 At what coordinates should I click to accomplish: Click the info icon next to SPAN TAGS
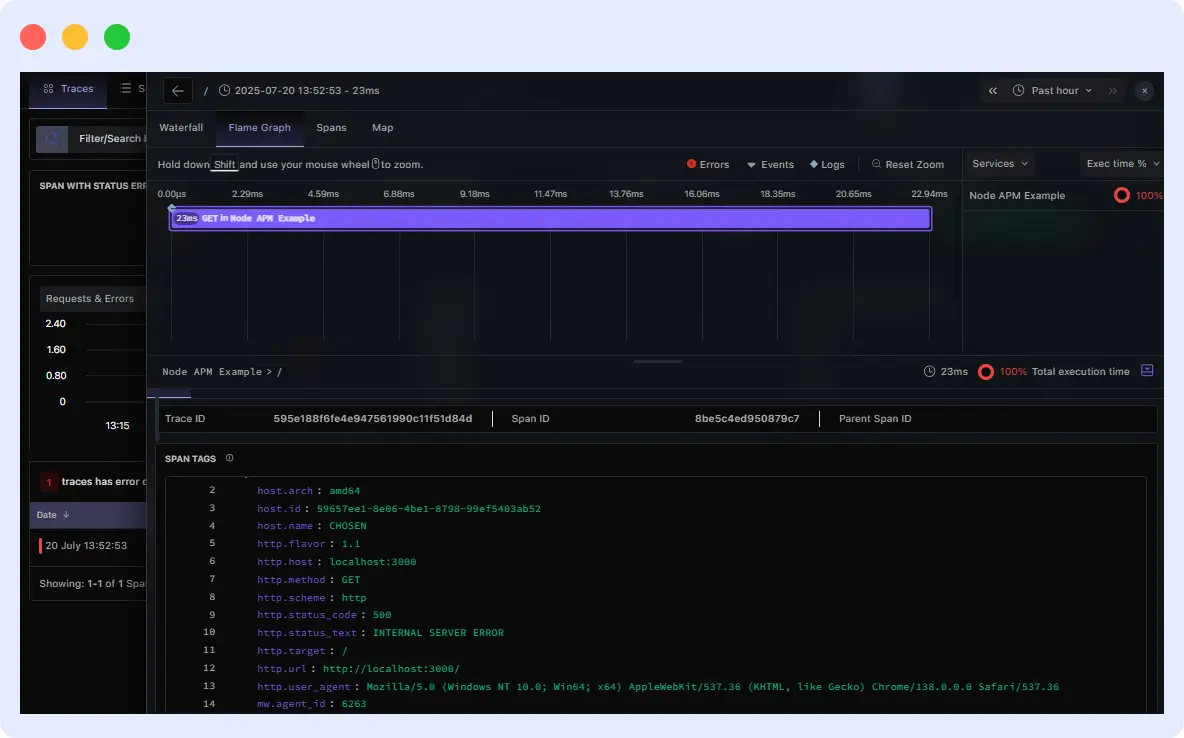pyautogui.click(x=229, y=458)
